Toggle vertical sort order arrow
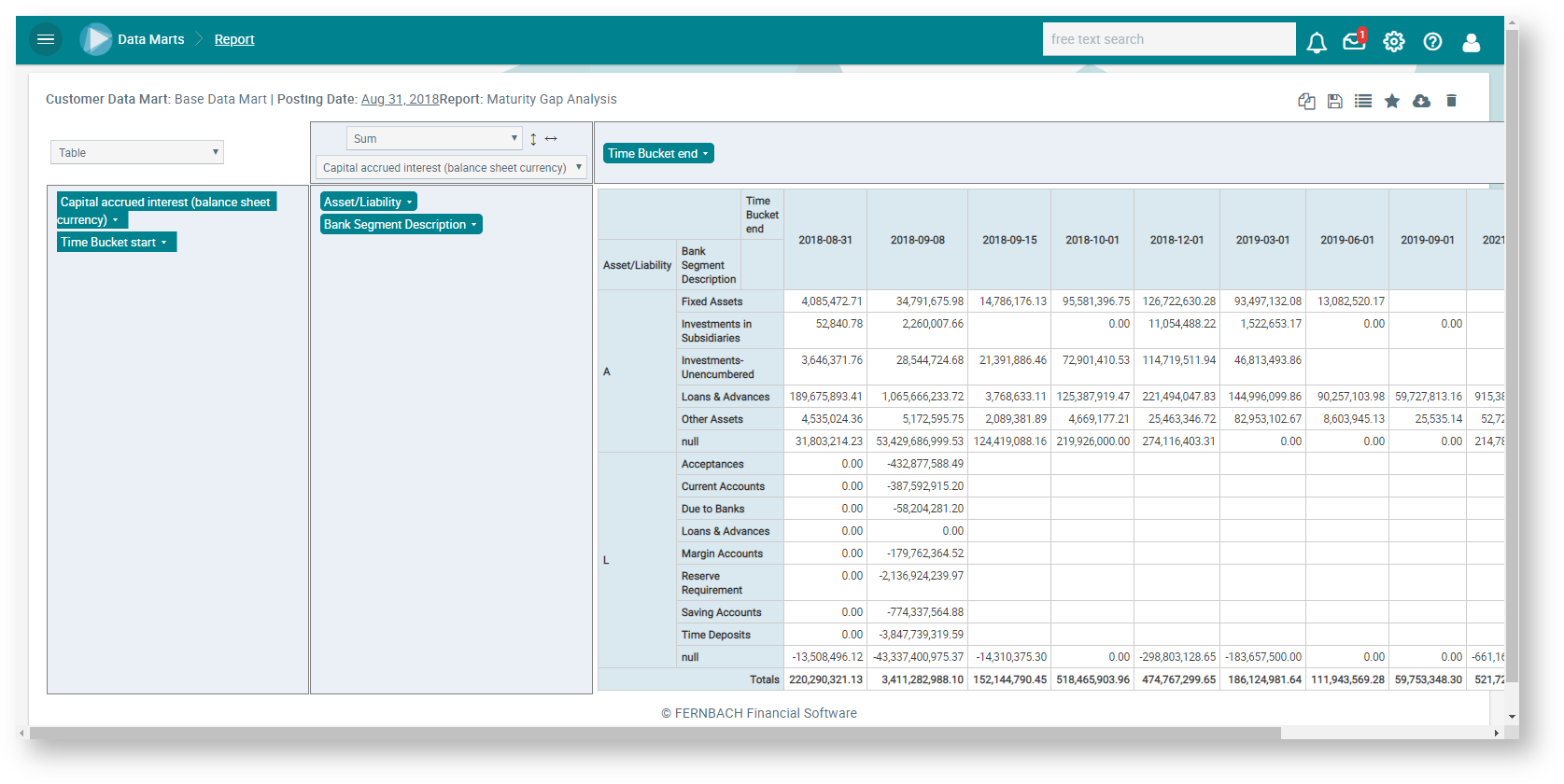Image resolution: width=1564 pixels, height=784 pixels. (x=533, y=139)
